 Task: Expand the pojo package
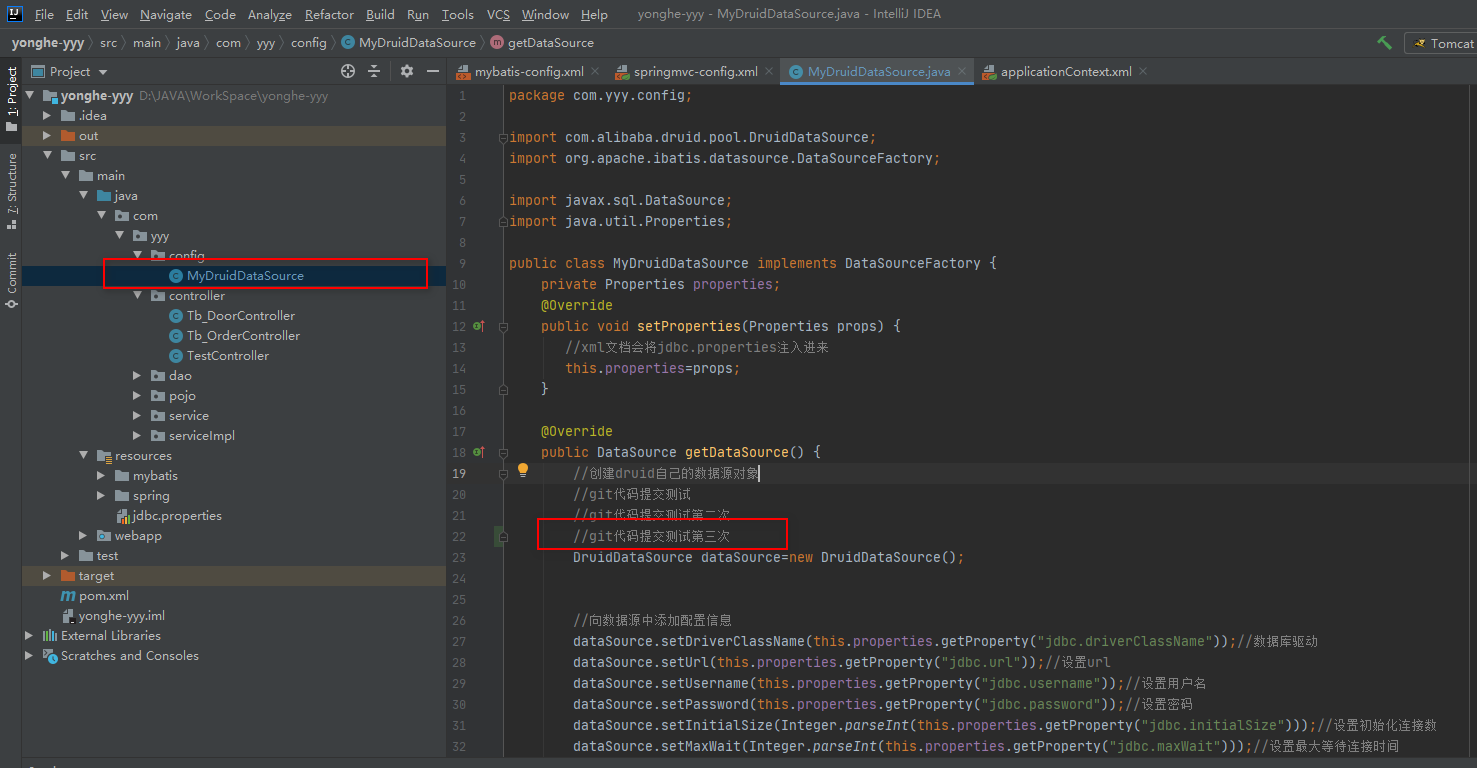[137, 396]
